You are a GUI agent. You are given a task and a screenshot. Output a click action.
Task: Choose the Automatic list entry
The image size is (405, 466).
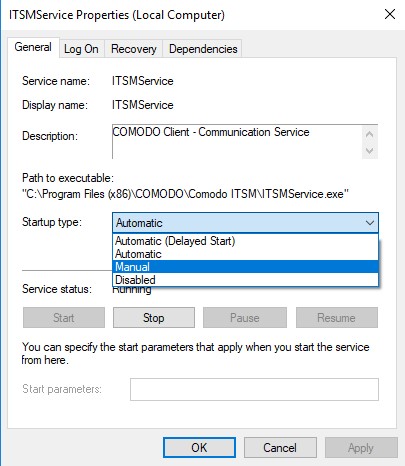245,254
